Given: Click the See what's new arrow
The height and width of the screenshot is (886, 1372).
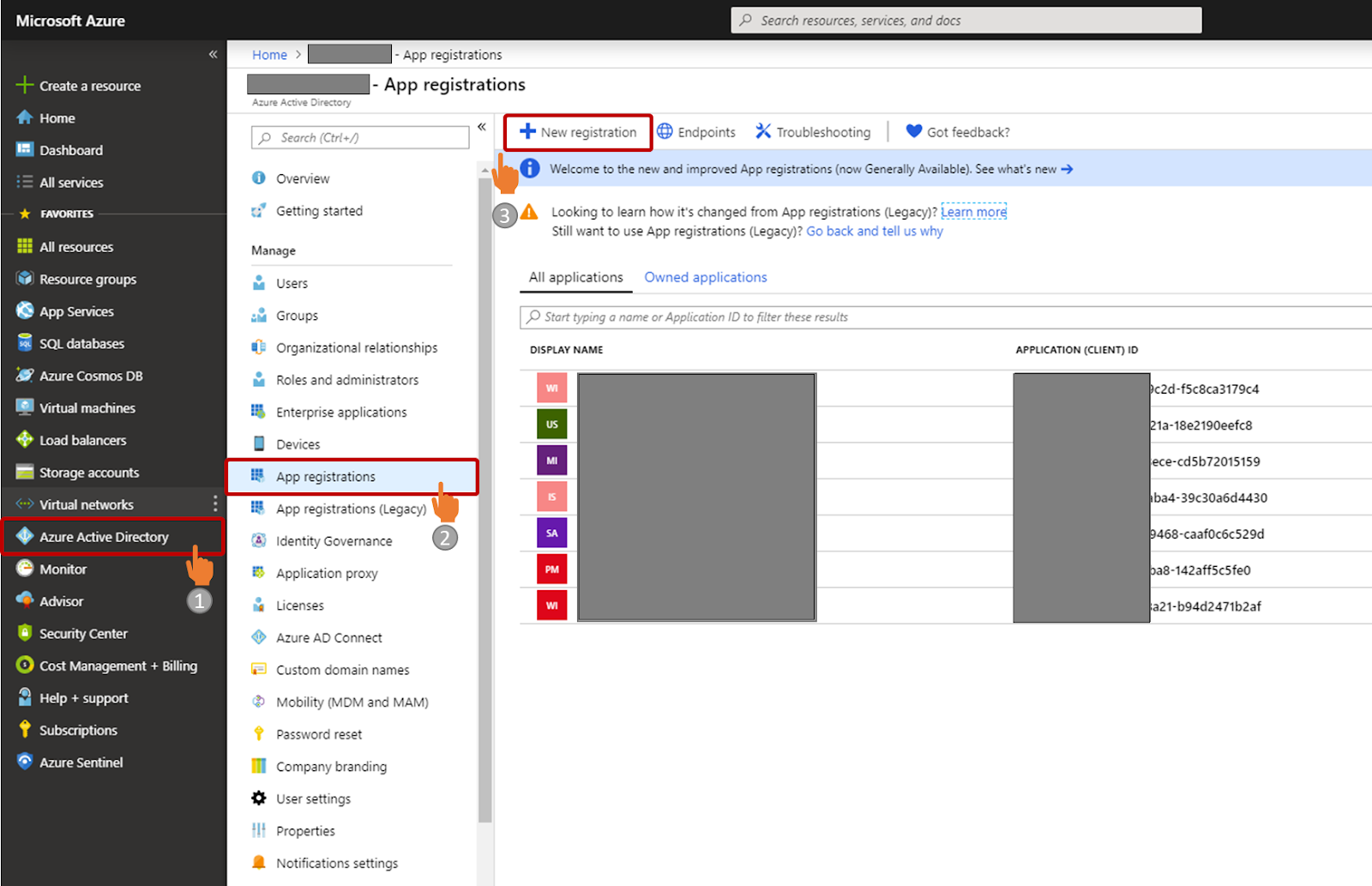Looking at the screenshot, I should tap(1067, 169).
